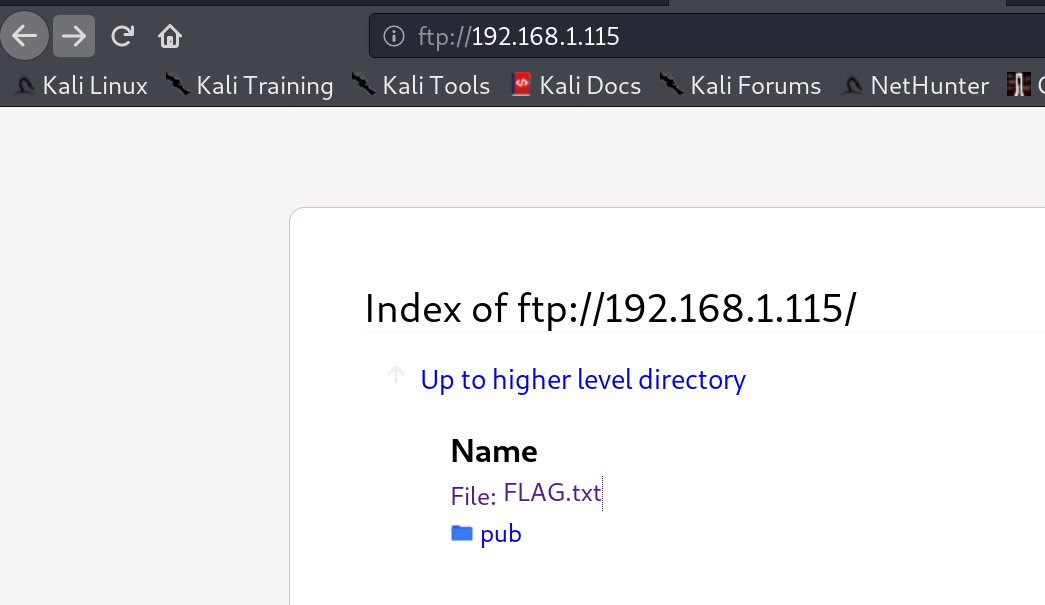Screen dimensions: 1045x605
Task: Open the Kali Training bookmark
Action: [250, 86]
